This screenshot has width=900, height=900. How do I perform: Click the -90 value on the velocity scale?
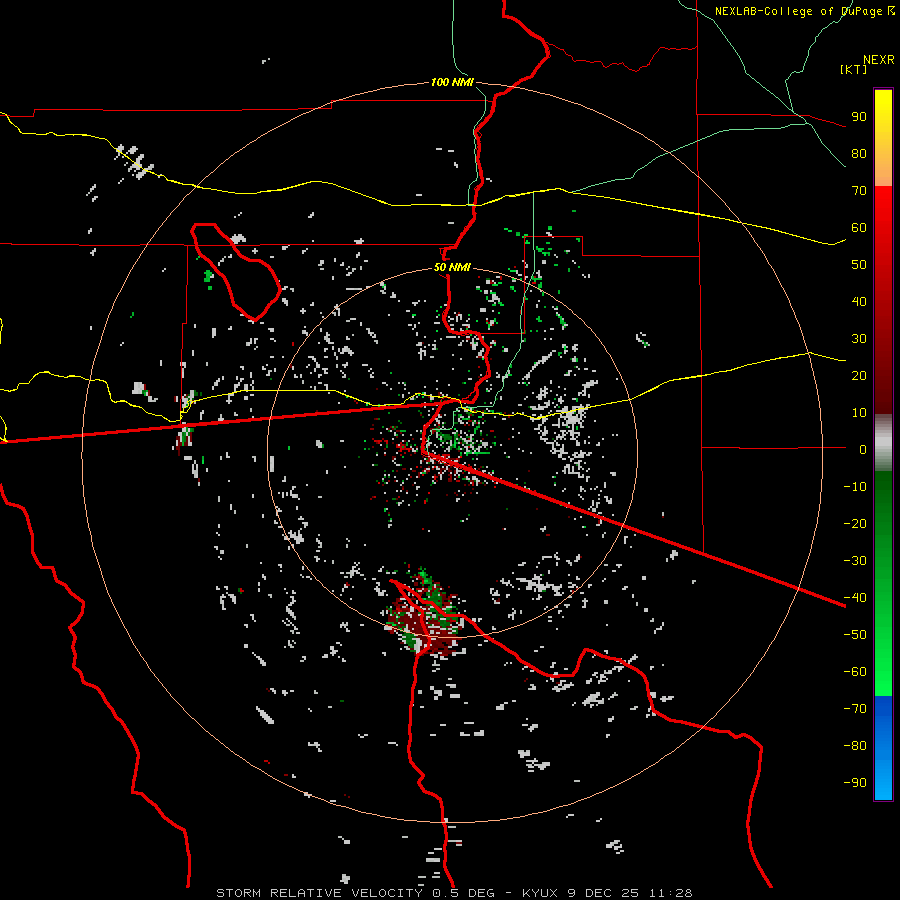coord(855,783)
